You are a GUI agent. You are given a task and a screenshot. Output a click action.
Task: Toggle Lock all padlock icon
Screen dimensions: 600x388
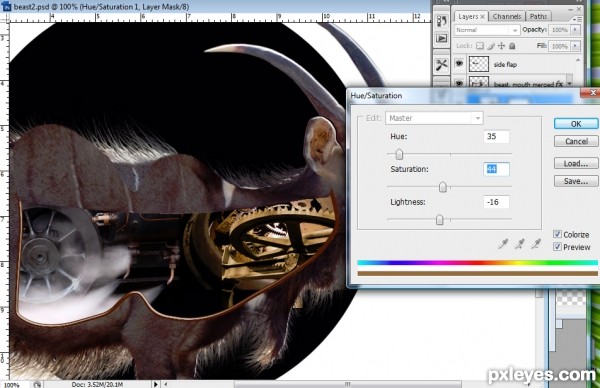click(512, 46)
